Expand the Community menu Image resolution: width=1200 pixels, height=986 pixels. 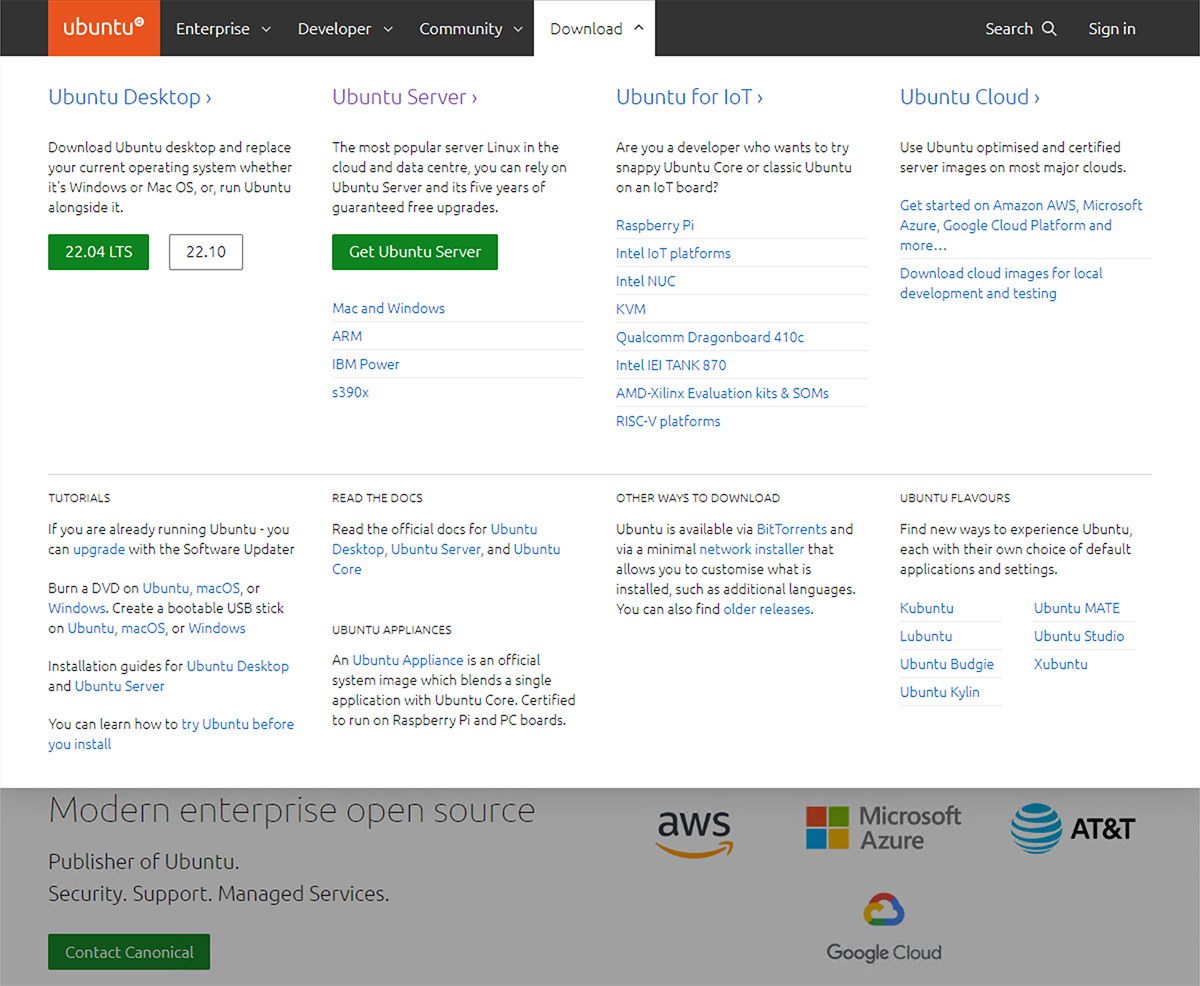point(471,29)
